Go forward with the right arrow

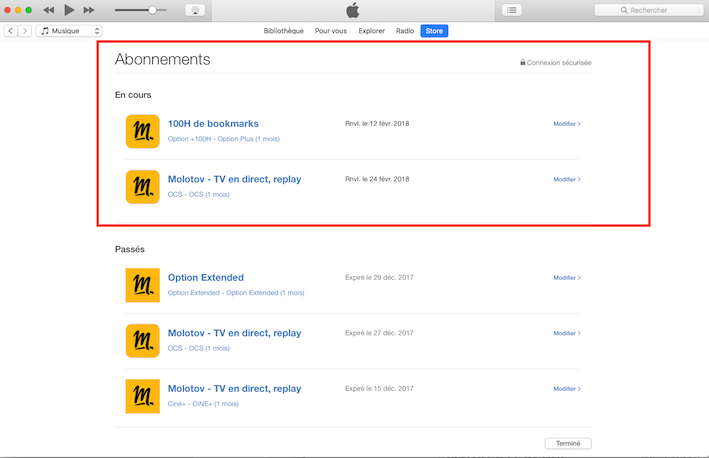click(25, 31)
